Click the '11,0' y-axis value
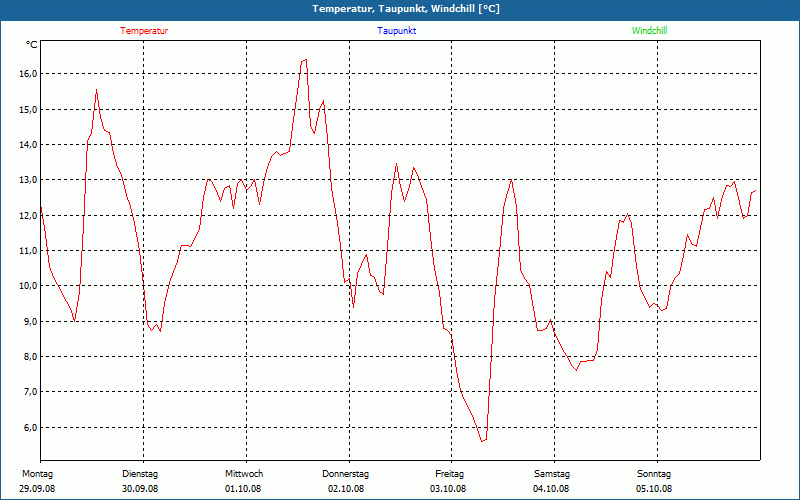This screenshot has width=800, height=500. coord(29,251)
